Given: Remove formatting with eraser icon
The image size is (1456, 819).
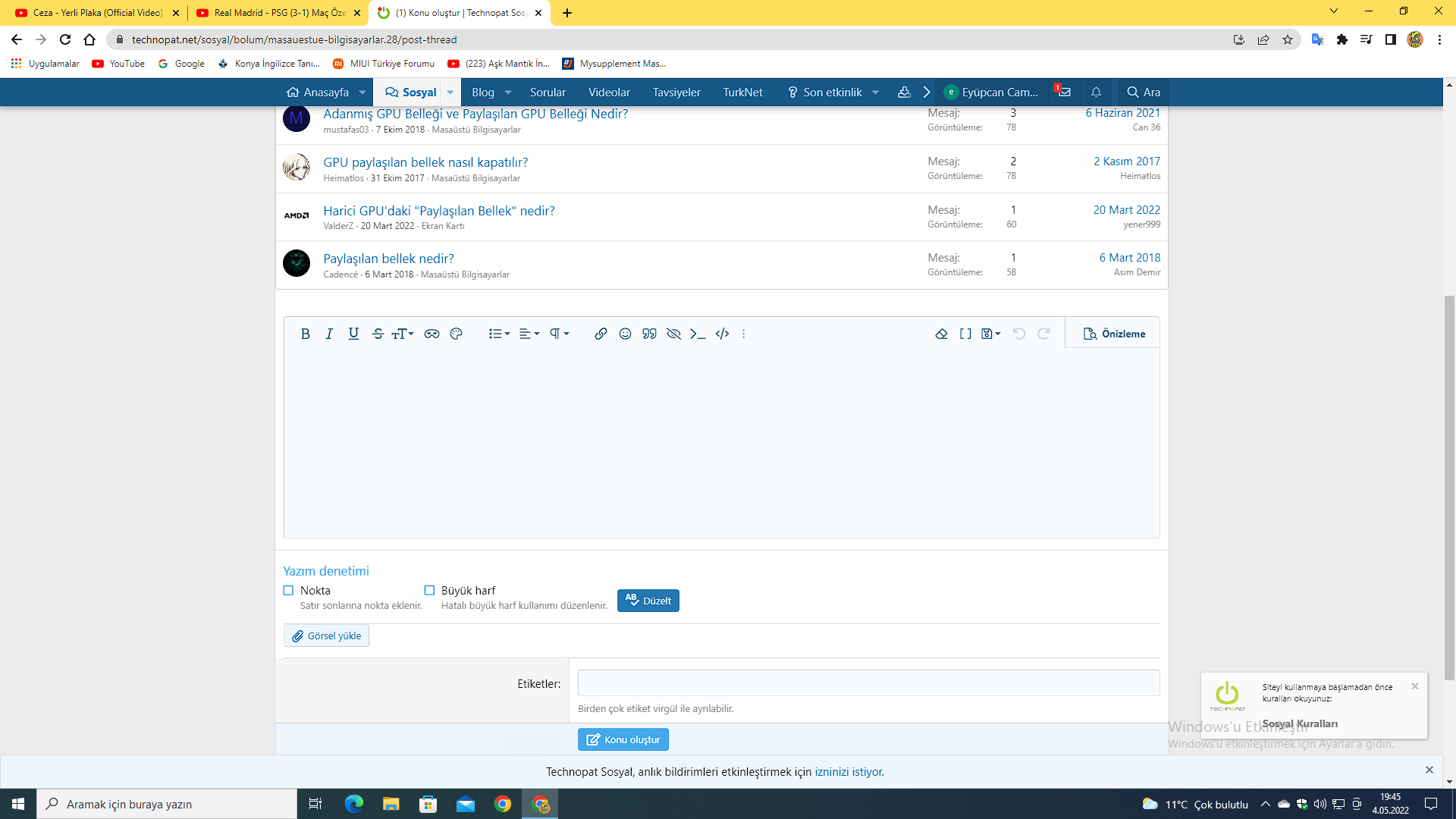Looking at the screenshot, I should click(941, 334).
